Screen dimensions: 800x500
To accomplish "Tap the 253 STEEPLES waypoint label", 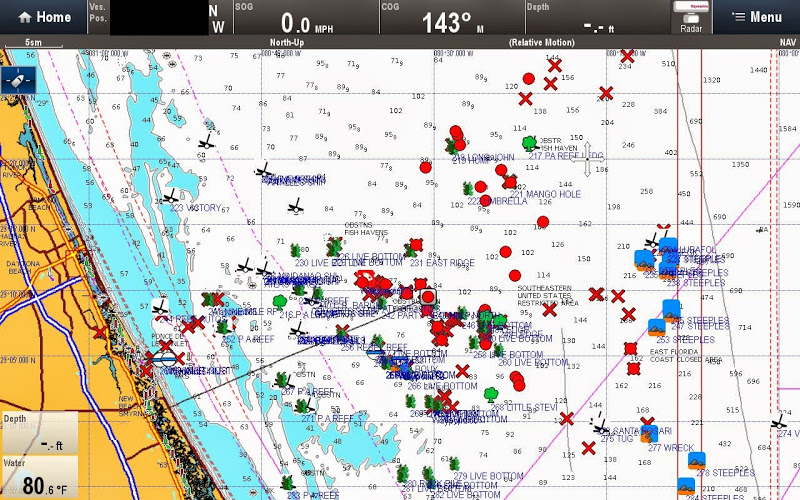I will pos(685,340).
